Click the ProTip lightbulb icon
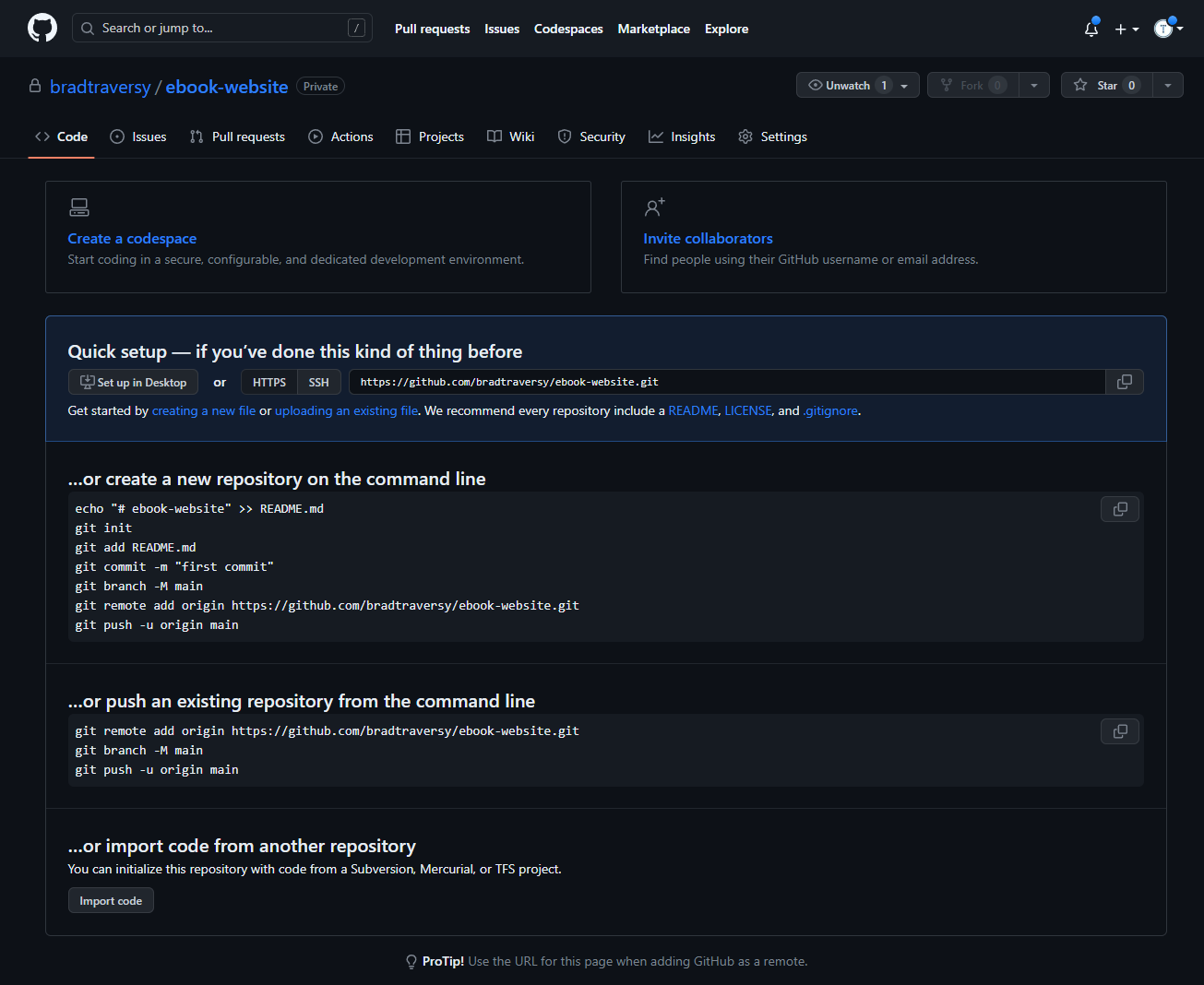Screen dimensions: 1204x985 (411, 962)
